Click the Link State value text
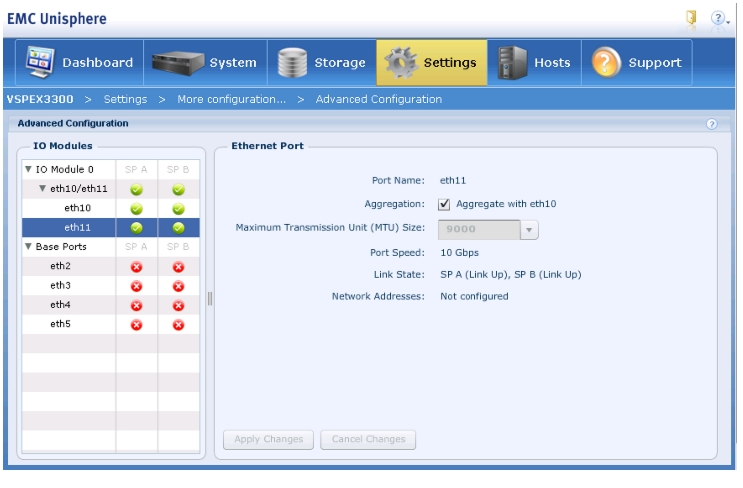The width and height of the screenshot is (743, 488). 511,275
